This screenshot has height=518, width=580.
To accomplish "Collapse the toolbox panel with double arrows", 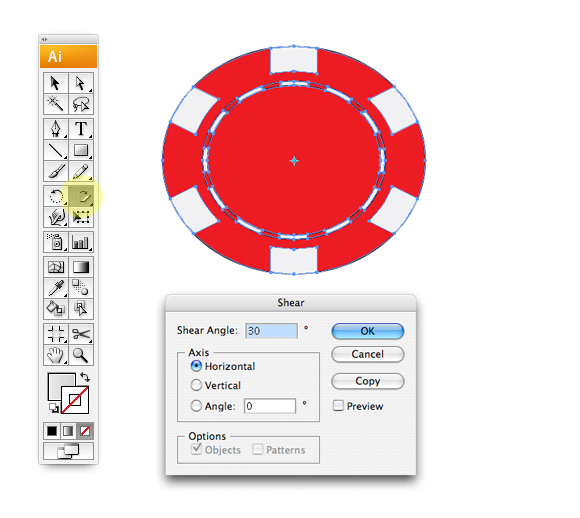I will pos(44,39).
